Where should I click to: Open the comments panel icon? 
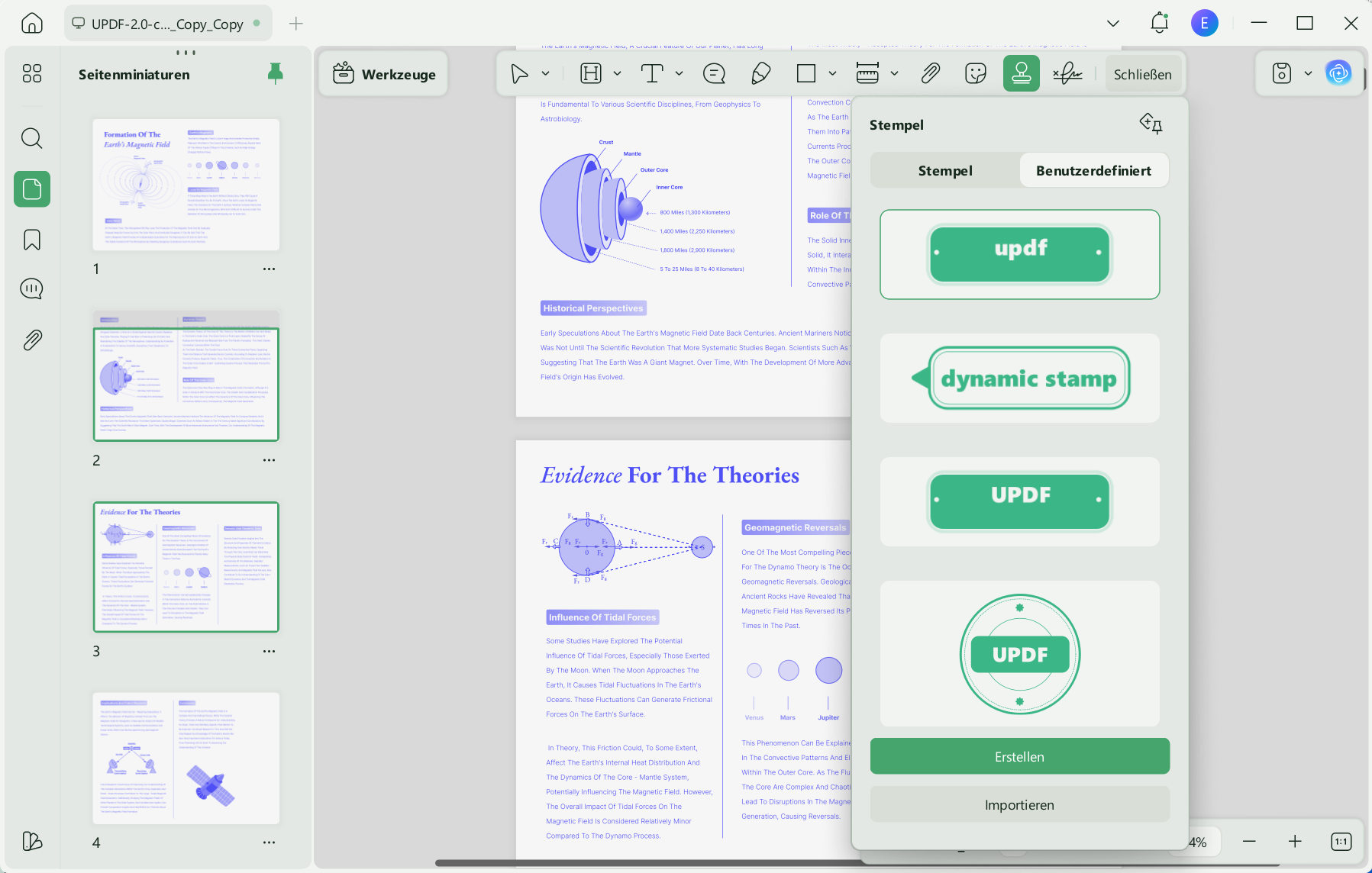tap(32, 289)
